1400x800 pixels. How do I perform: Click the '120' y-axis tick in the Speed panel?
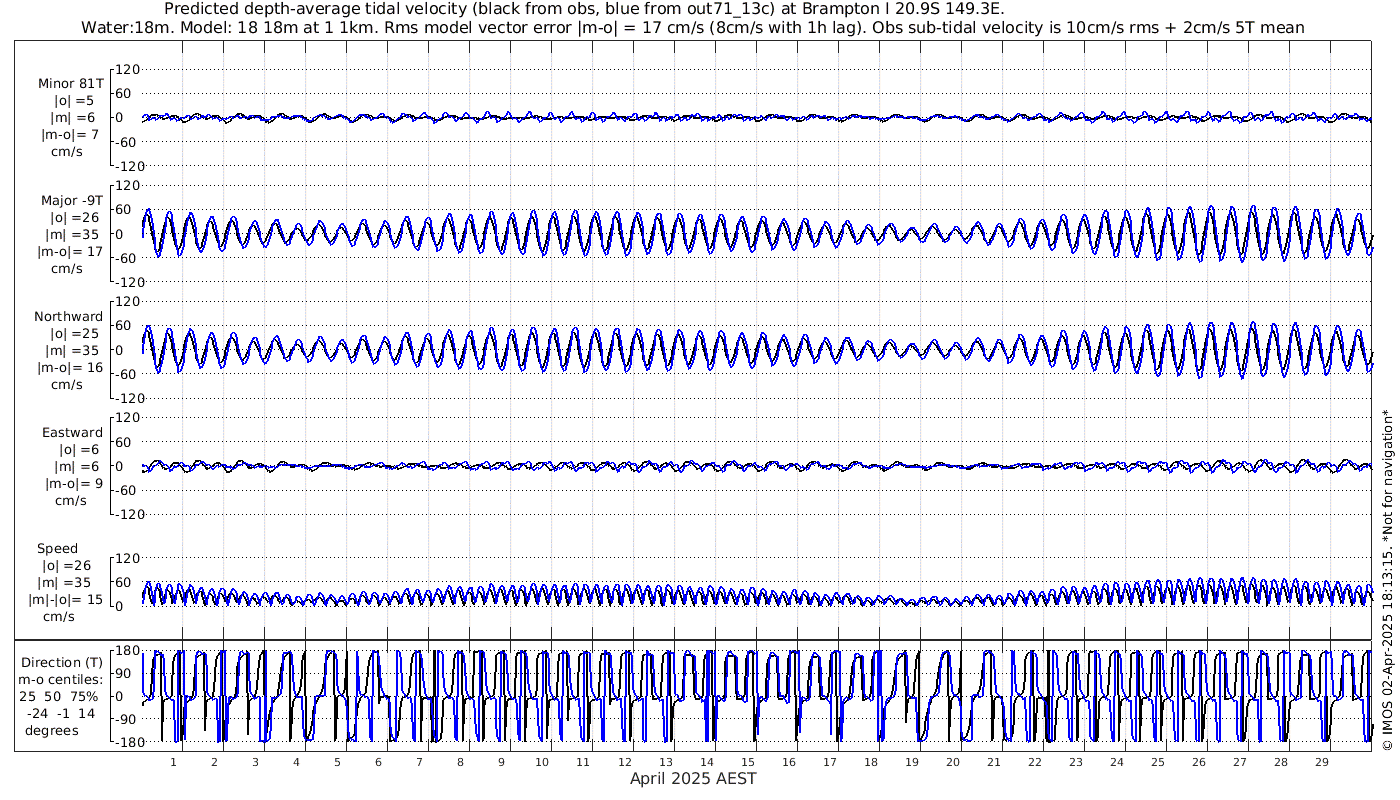click(127, 558)
